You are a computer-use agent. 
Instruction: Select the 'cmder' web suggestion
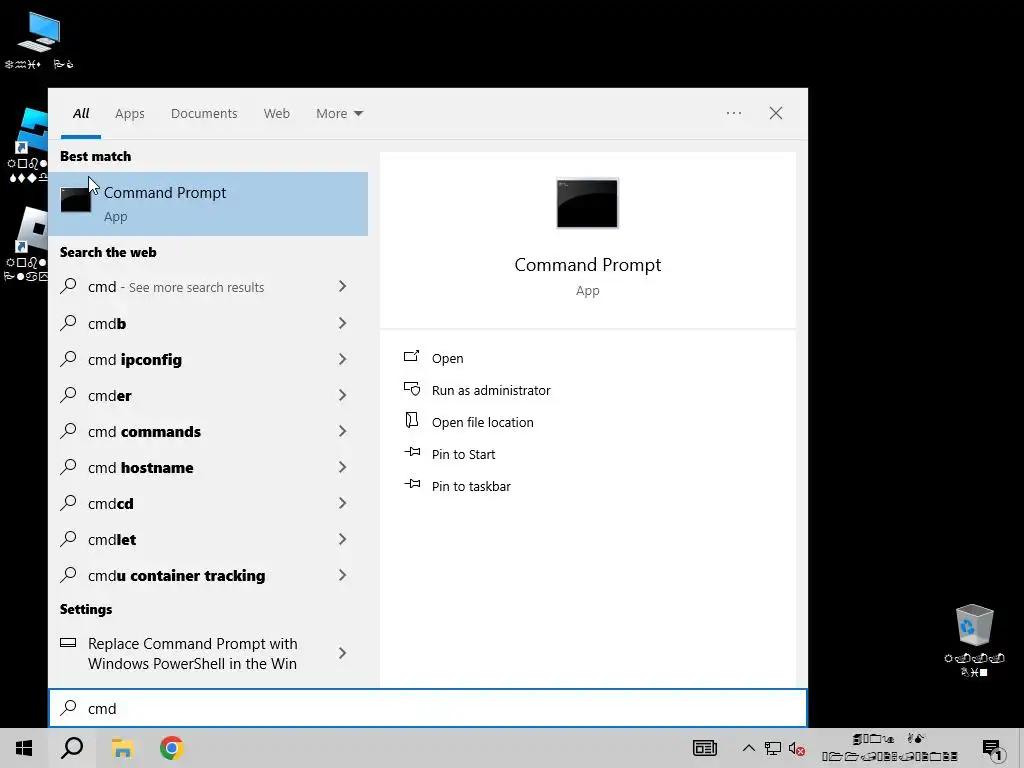(x=208, y=395)
